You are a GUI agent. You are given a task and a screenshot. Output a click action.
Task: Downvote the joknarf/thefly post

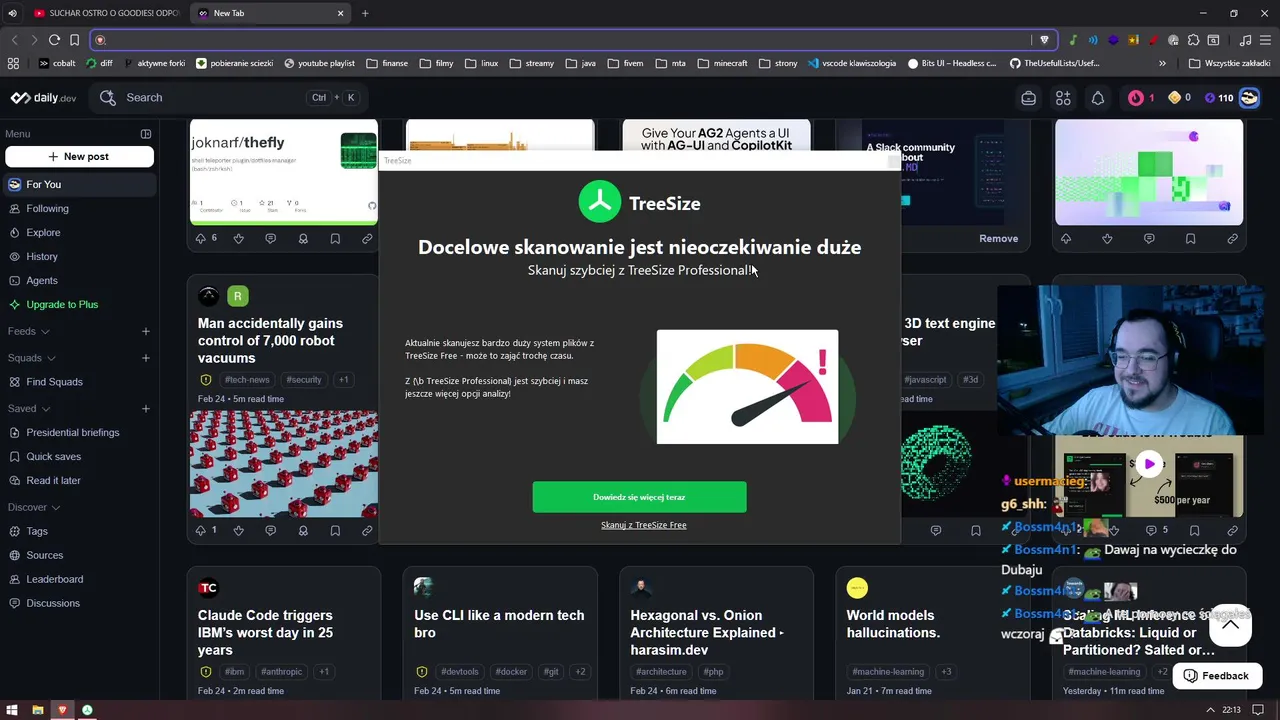[x=238, y=239]
